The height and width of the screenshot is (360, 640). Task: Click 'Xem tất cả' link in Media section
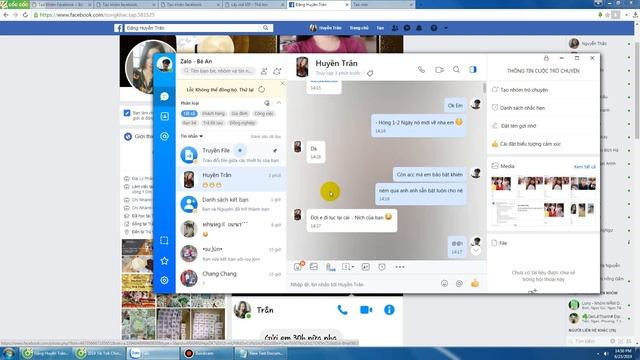click(x=584, y=167)
